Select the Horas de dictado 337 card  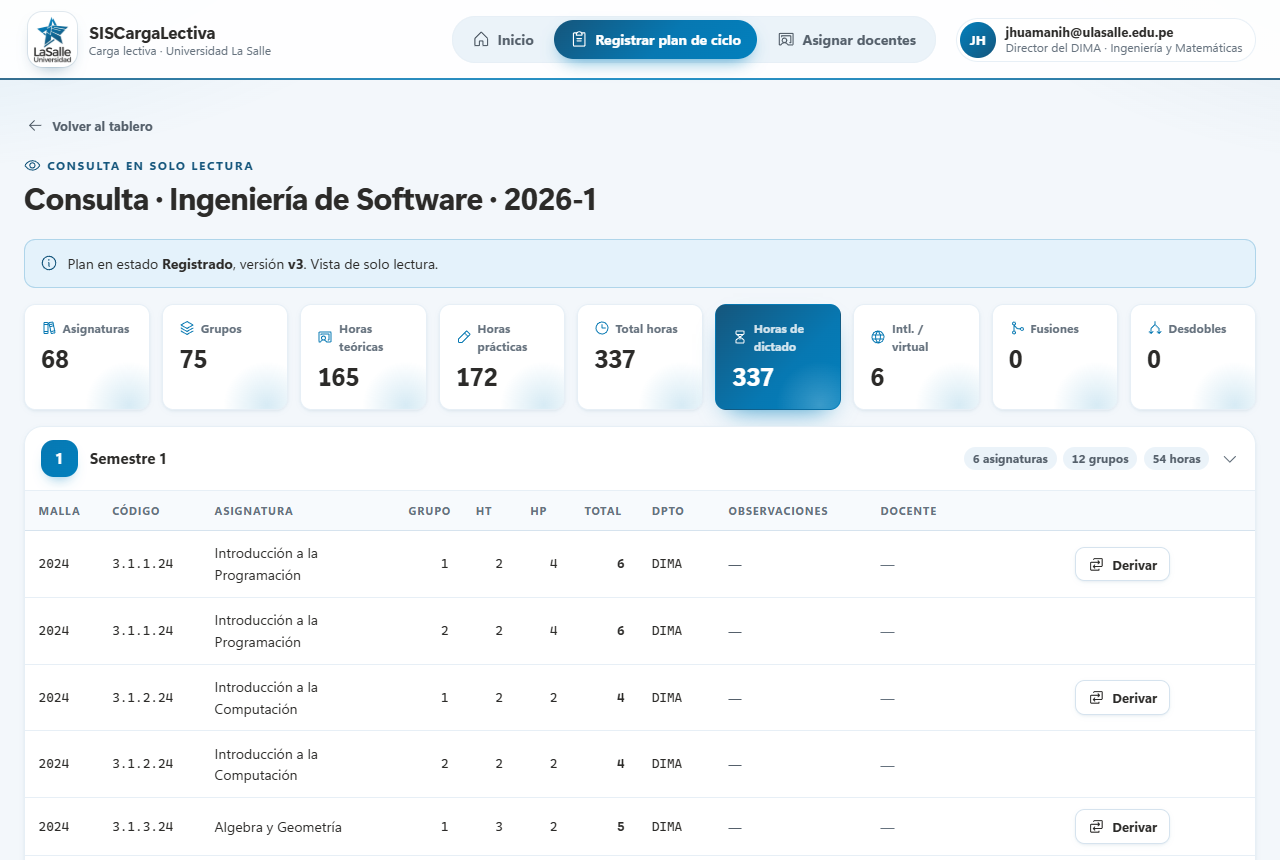click(778, 357)
